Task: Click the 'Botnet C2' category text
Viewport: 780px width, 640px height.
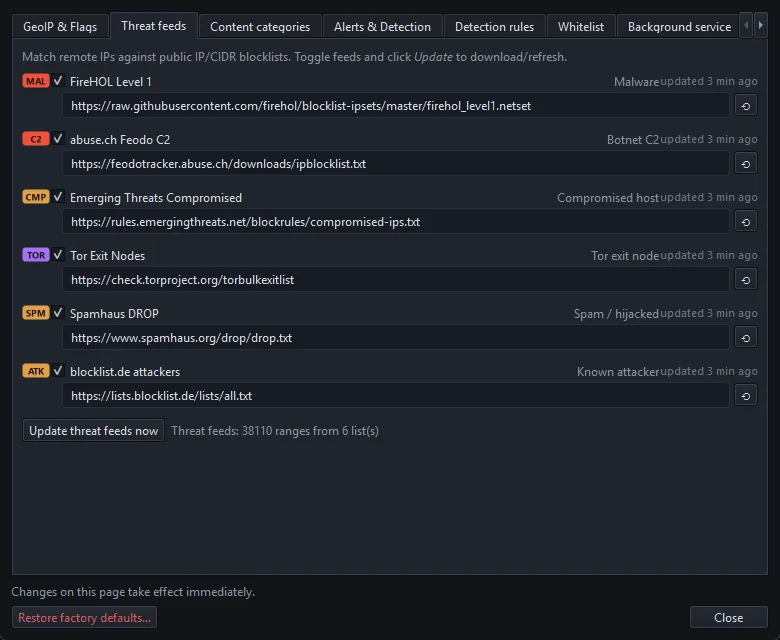Action: click(633, 140)
